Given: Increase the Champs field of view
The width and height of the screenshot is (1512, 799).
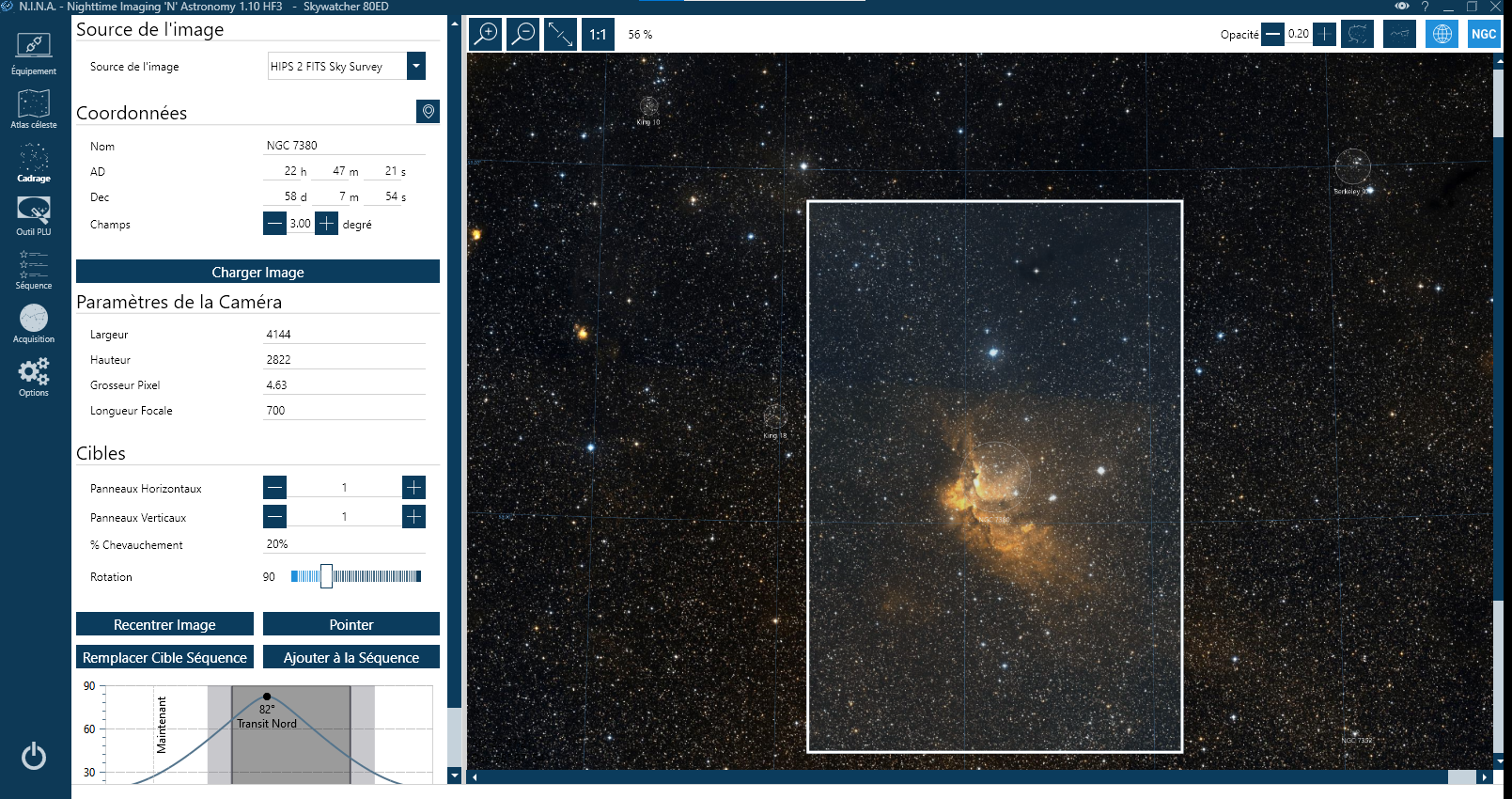Looking at the screenshot, I should (326, 224).
